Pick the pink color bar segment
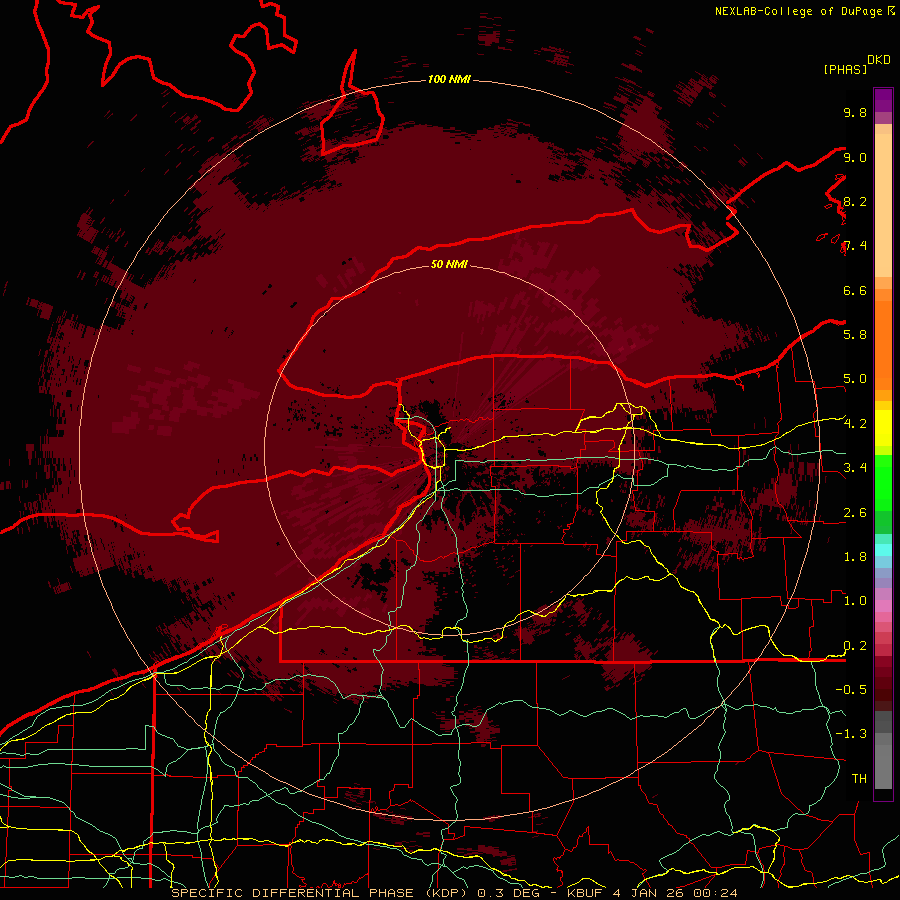The image size is (900, 900). [x=883, y=606]
